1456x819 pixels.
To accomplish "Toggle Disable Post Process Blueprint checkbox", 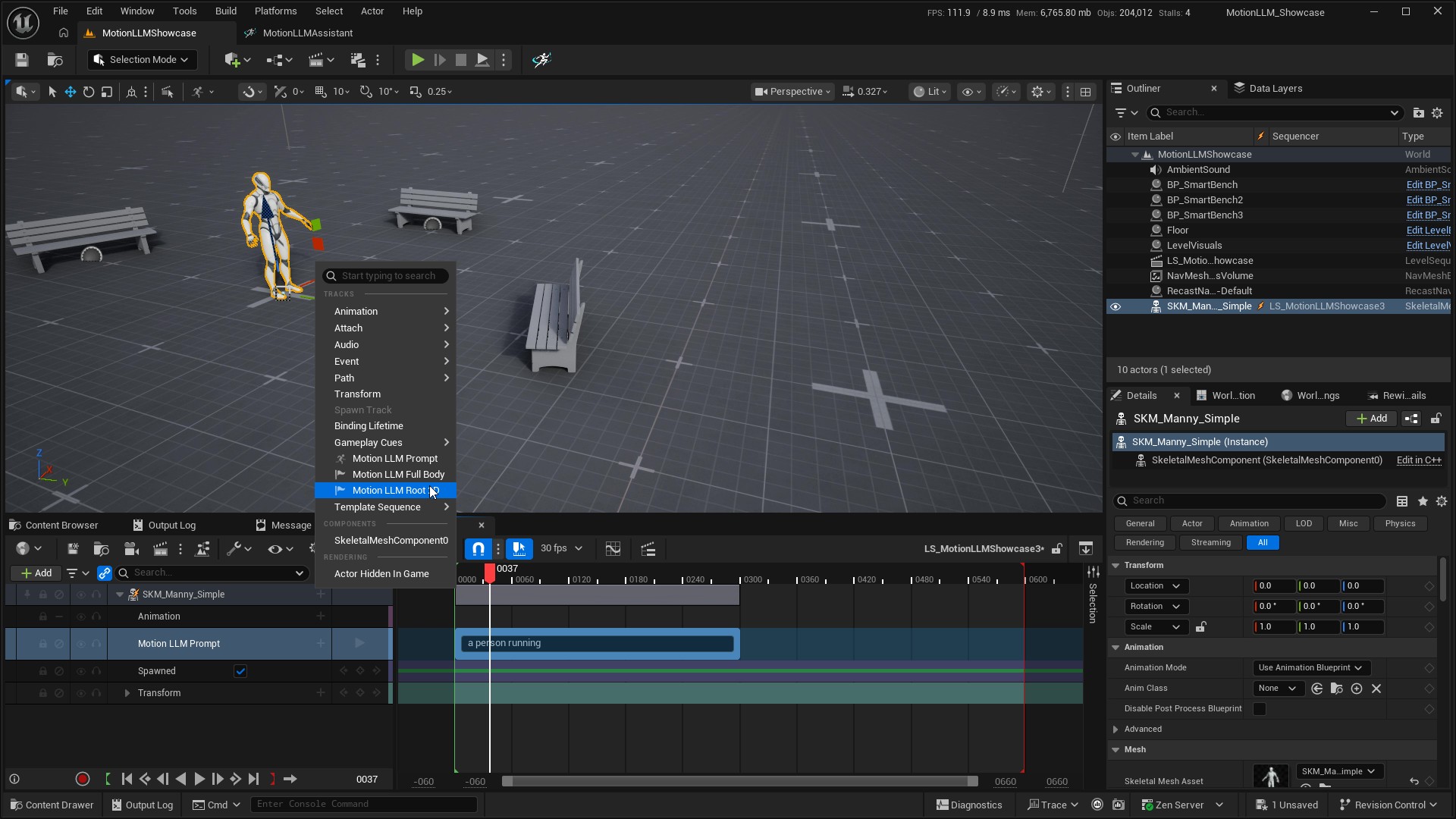I will click(1260, 709).
